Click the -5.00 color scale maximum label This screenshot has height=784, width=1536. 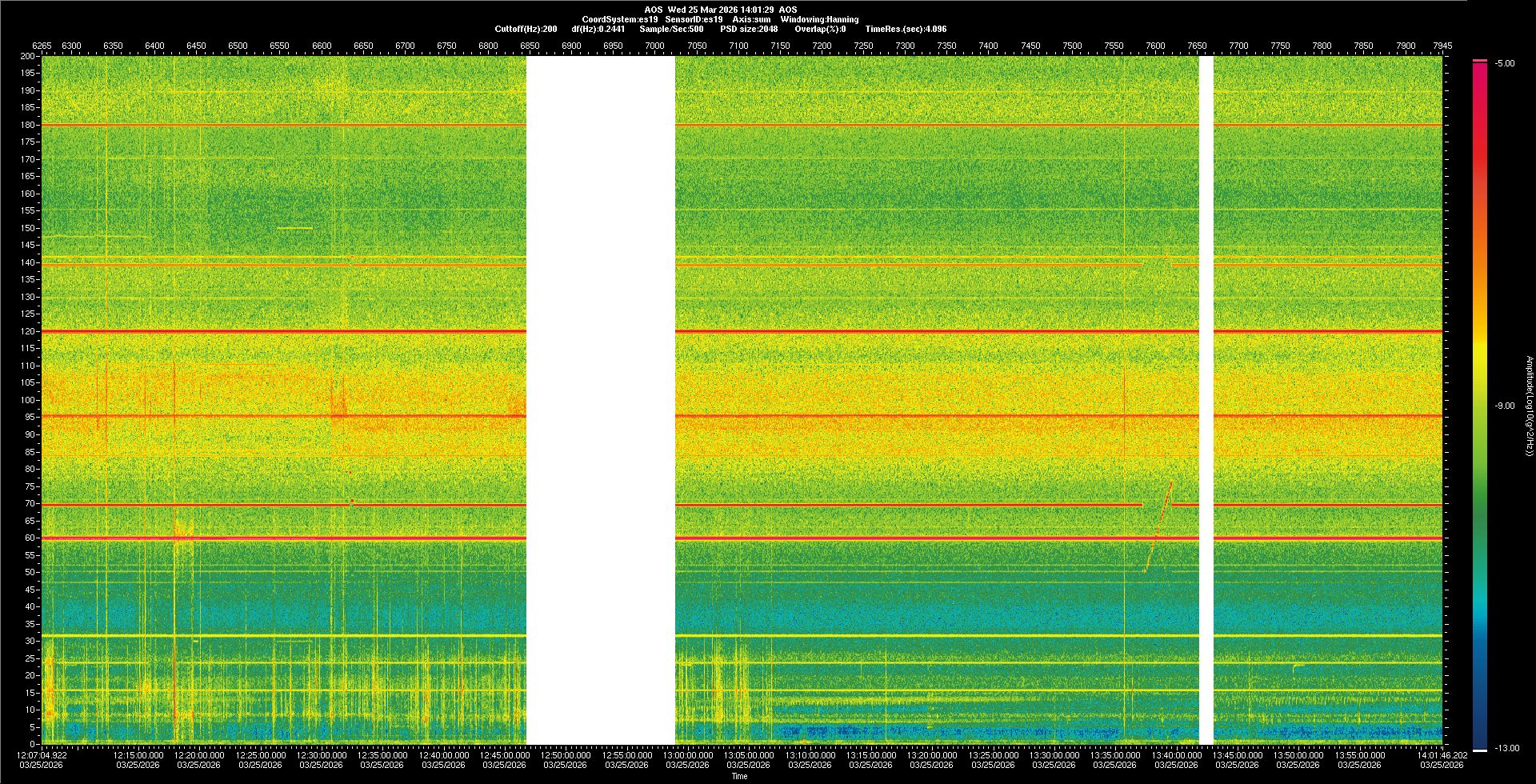pos(1504,64)
